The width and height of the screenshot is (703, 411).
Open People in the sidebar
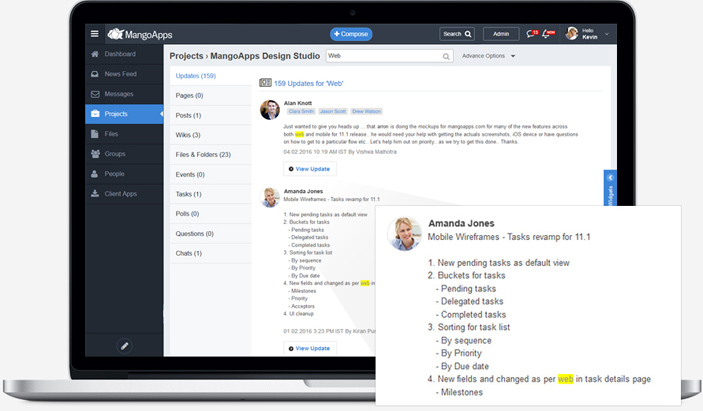click(x=124, y=173)
